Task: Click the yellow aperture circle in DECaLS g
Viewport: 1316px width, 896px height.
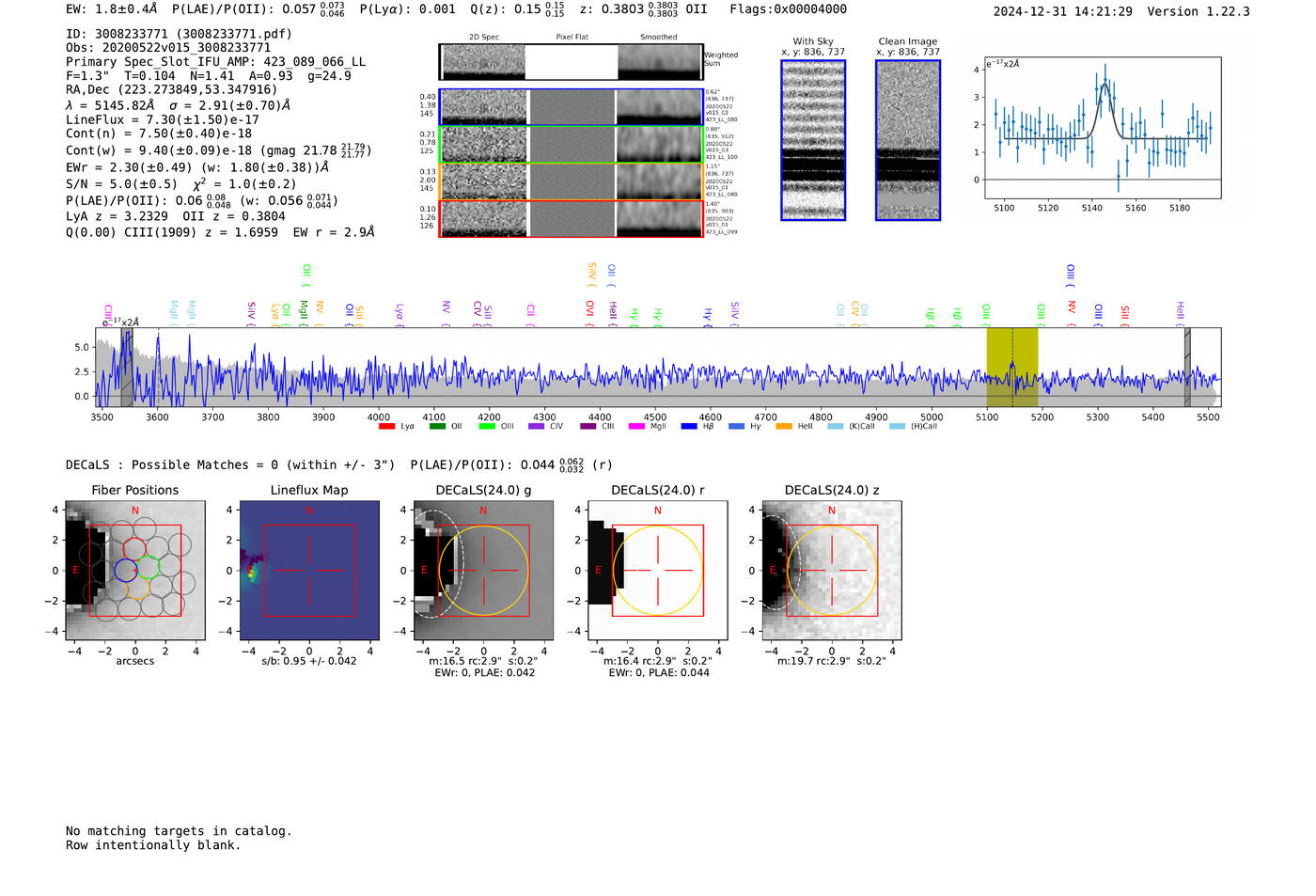Action: (x=483, y=571)
